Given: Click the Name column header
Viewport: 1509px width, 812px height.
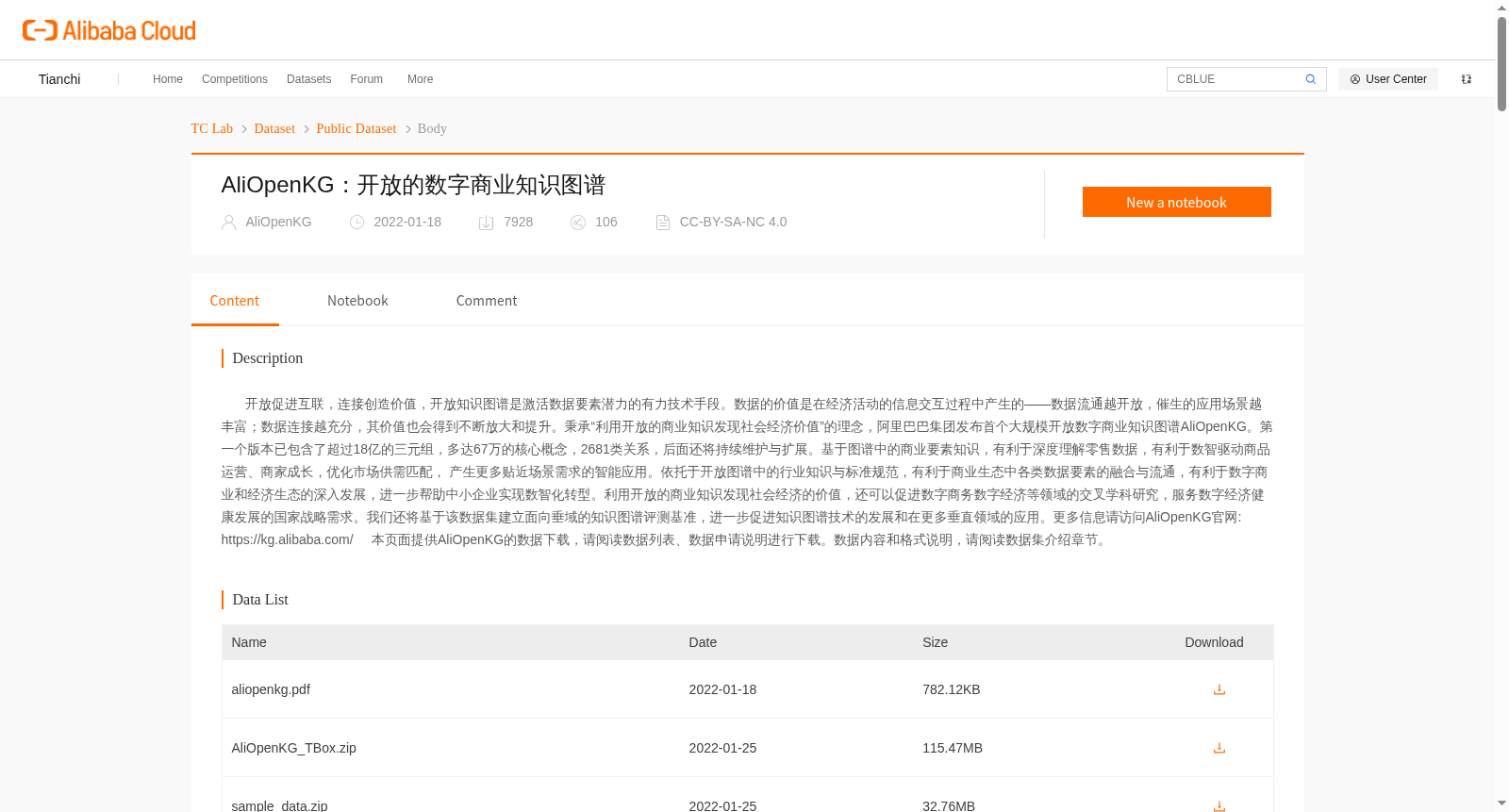Looking at the screenshot, I should click(249, 642).
